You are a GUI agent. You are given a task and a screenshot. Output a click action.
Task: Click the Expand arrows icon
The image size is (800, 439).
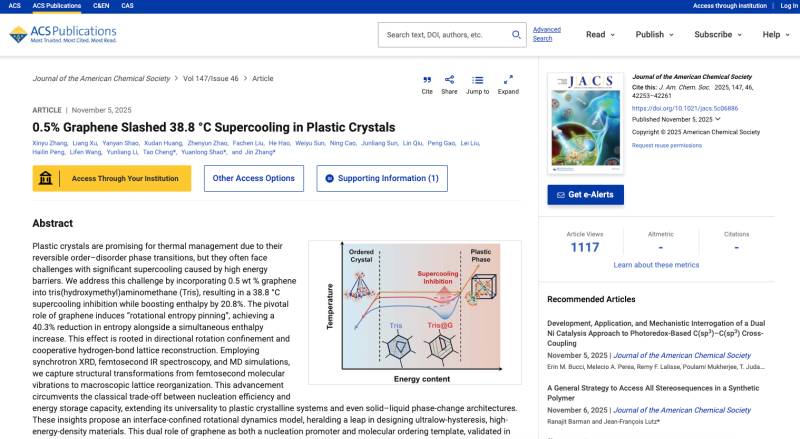coord(508,79)
